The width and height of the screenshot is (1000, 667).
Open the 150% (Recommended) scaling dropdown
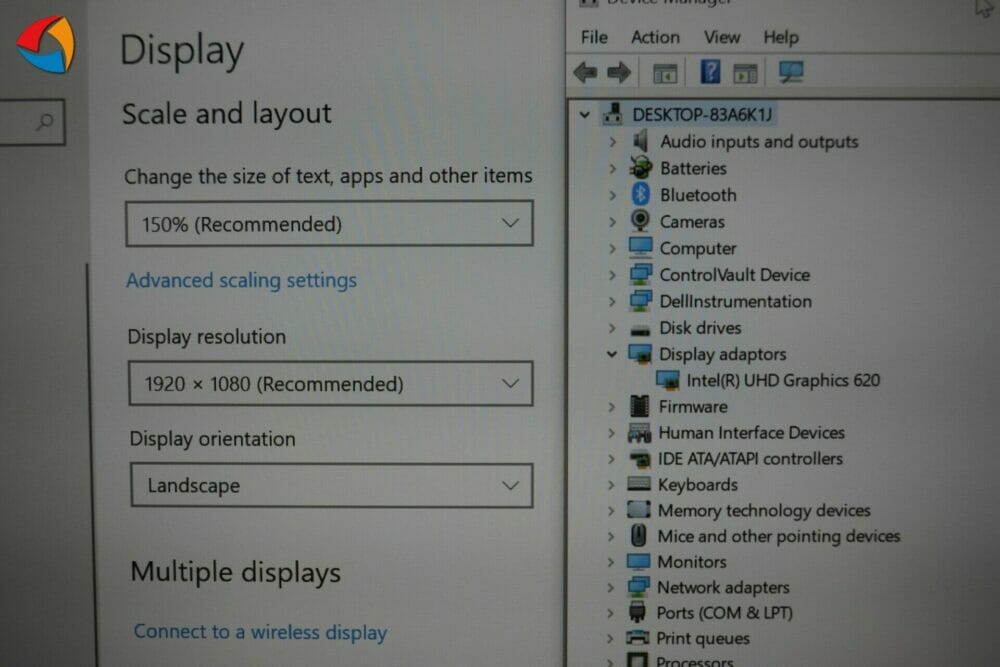(x=330, y=223)
